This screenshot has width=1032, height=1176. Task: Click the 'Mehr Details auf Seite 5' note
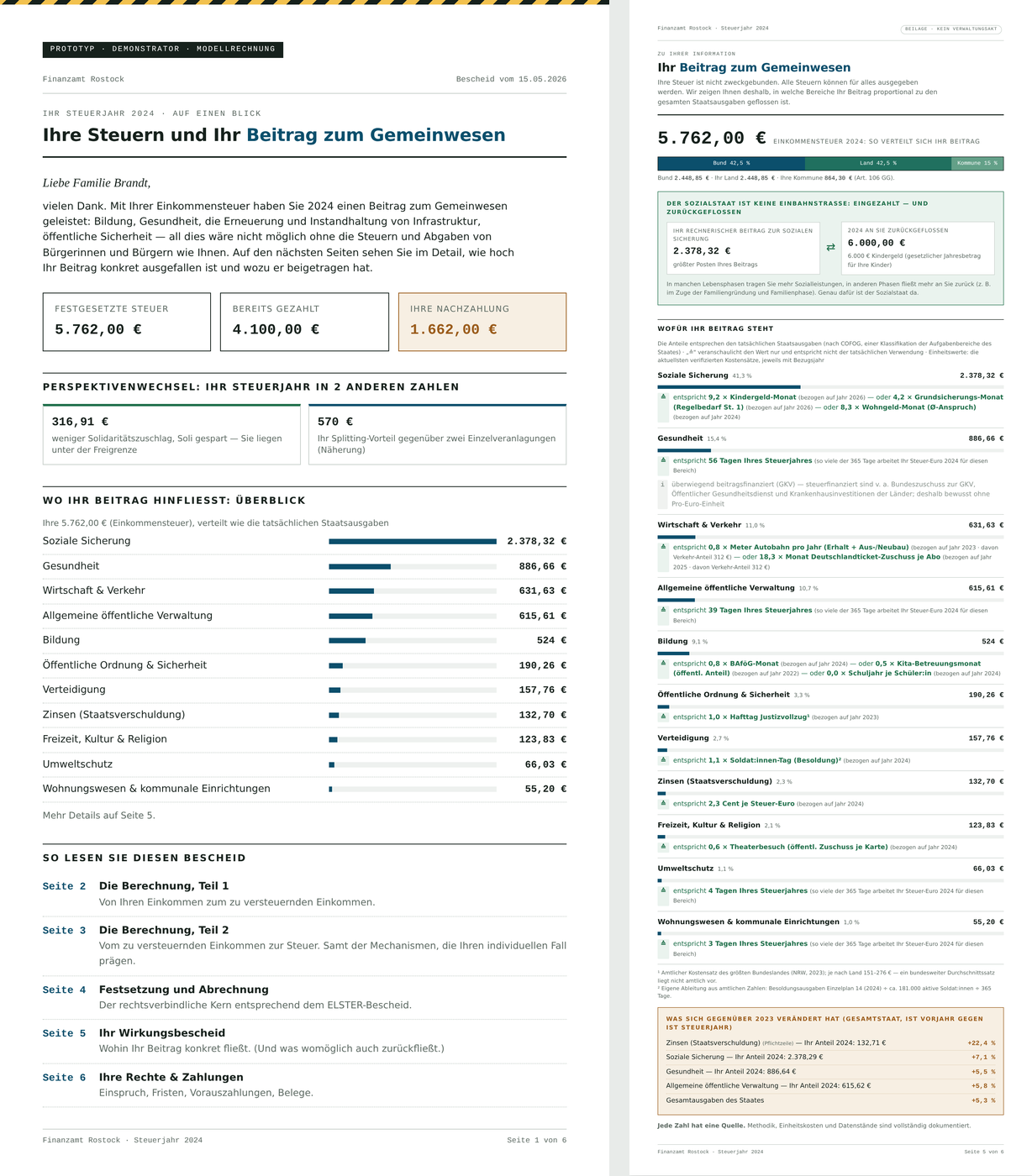tap(99, 816)
